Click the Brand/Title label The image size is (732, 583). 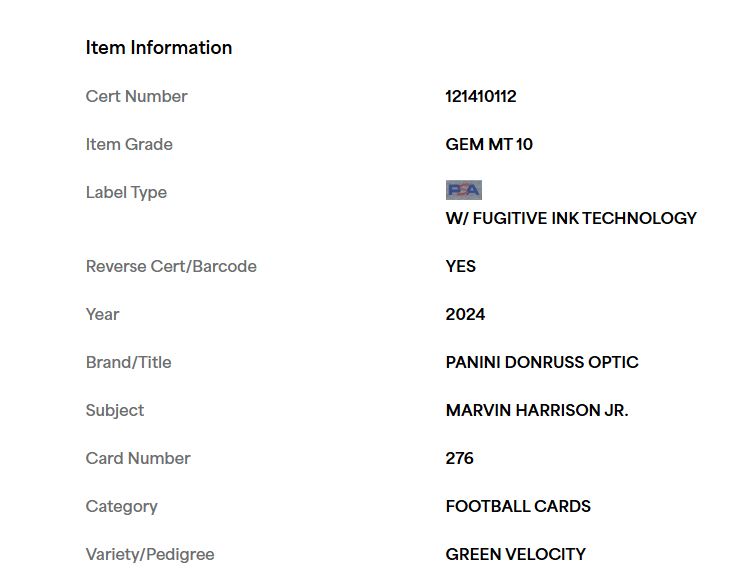coord(128,362)
